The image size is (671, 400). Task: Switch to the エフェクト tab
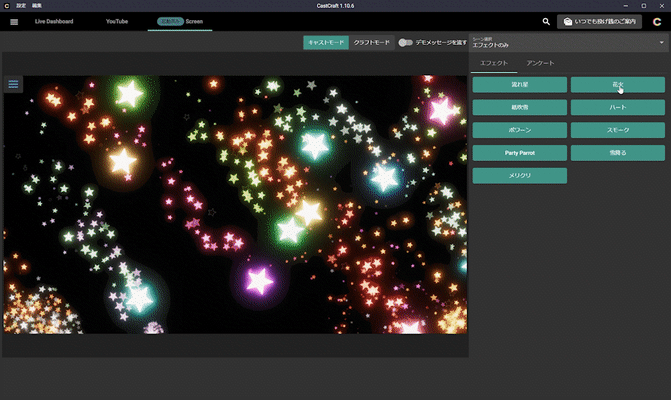coord(494,63)
